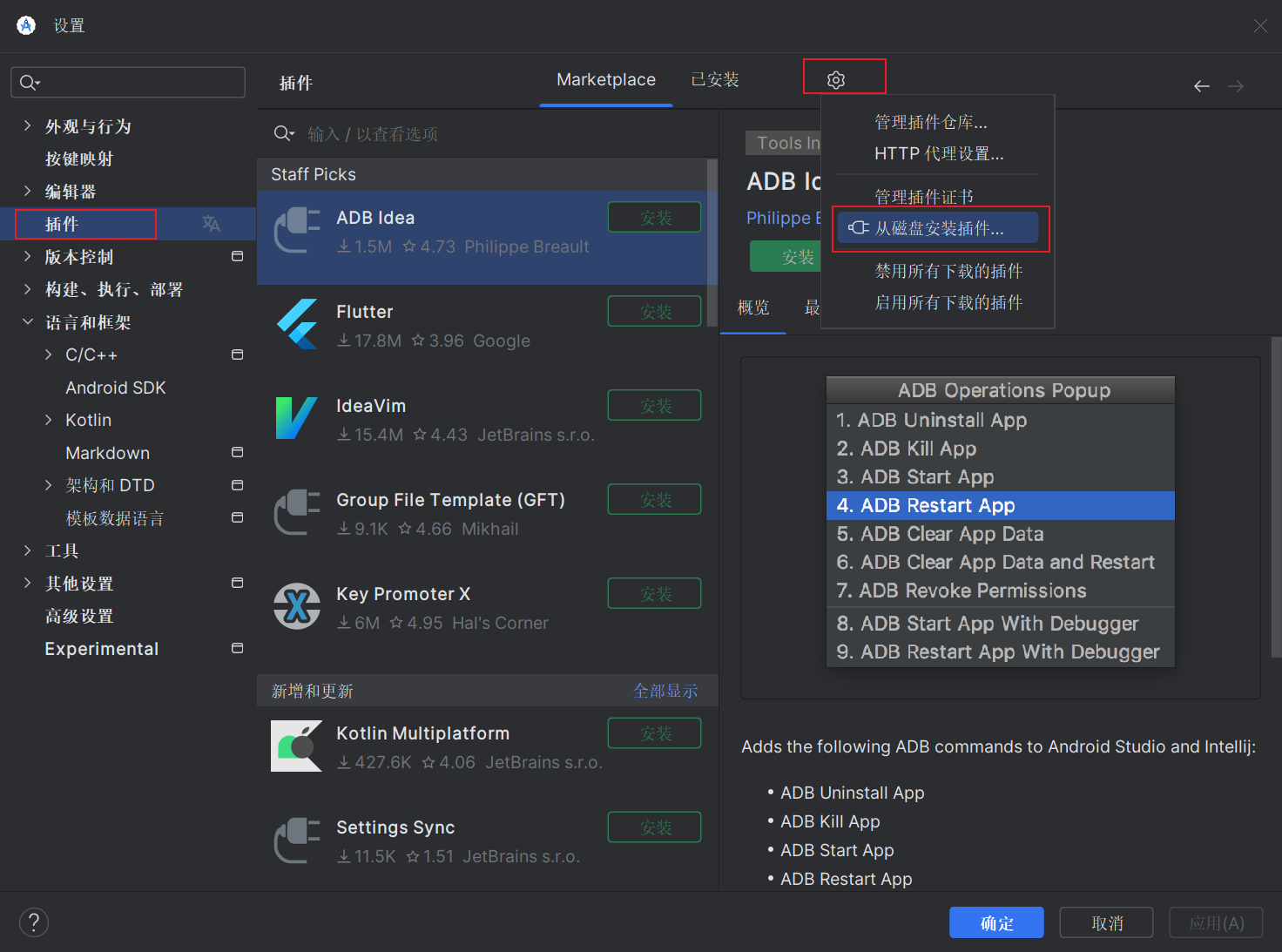This screenshot has width=1282, height=952.
Task: Click the Kotlin Multiplatform plugin icon
Action: [x=297, y=746]
